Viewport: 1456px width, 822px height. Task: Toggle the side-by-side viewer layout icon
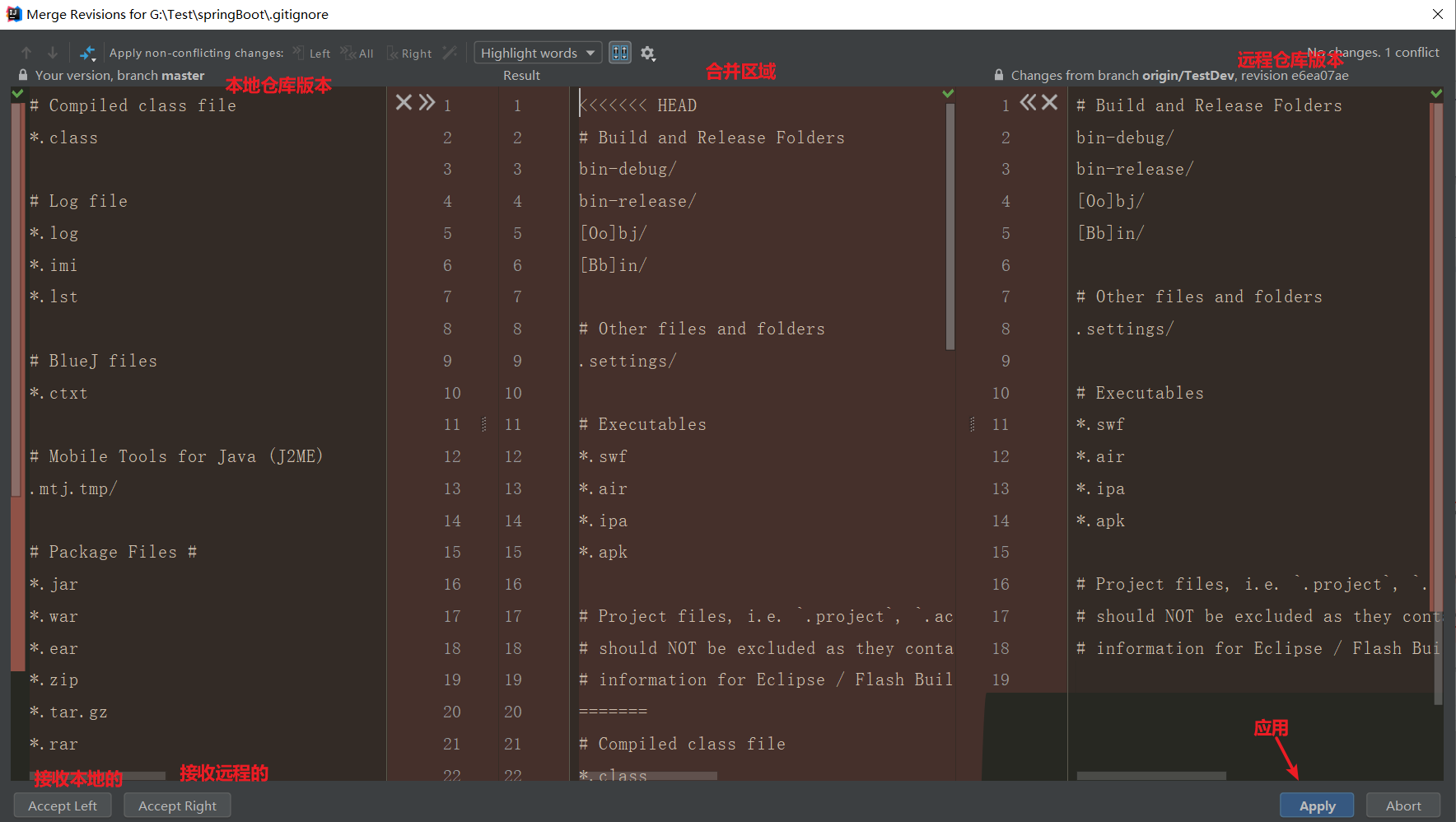(x=619, y=52)
